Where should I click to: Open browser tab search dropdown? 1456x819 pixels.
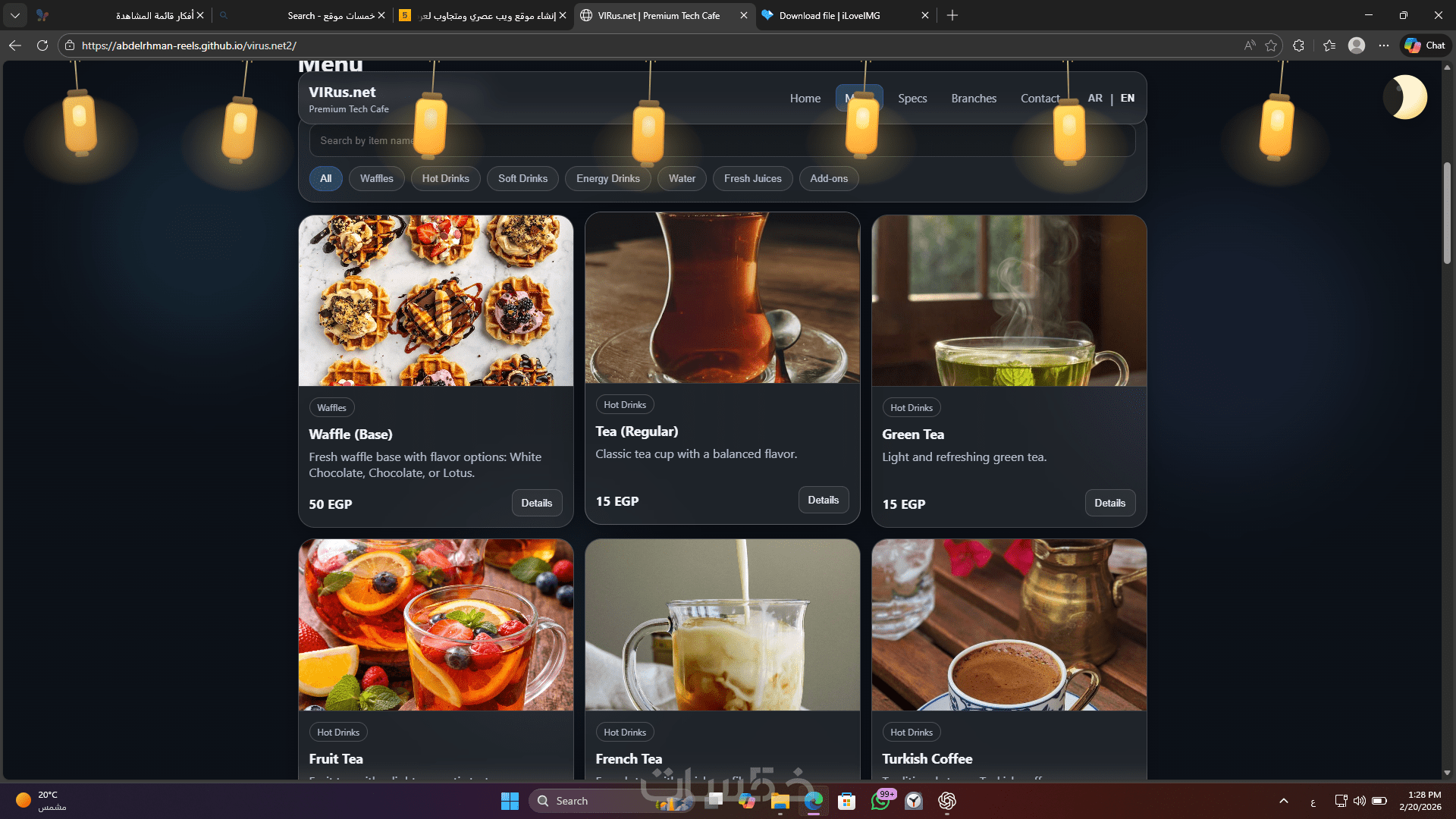point(15,15)
